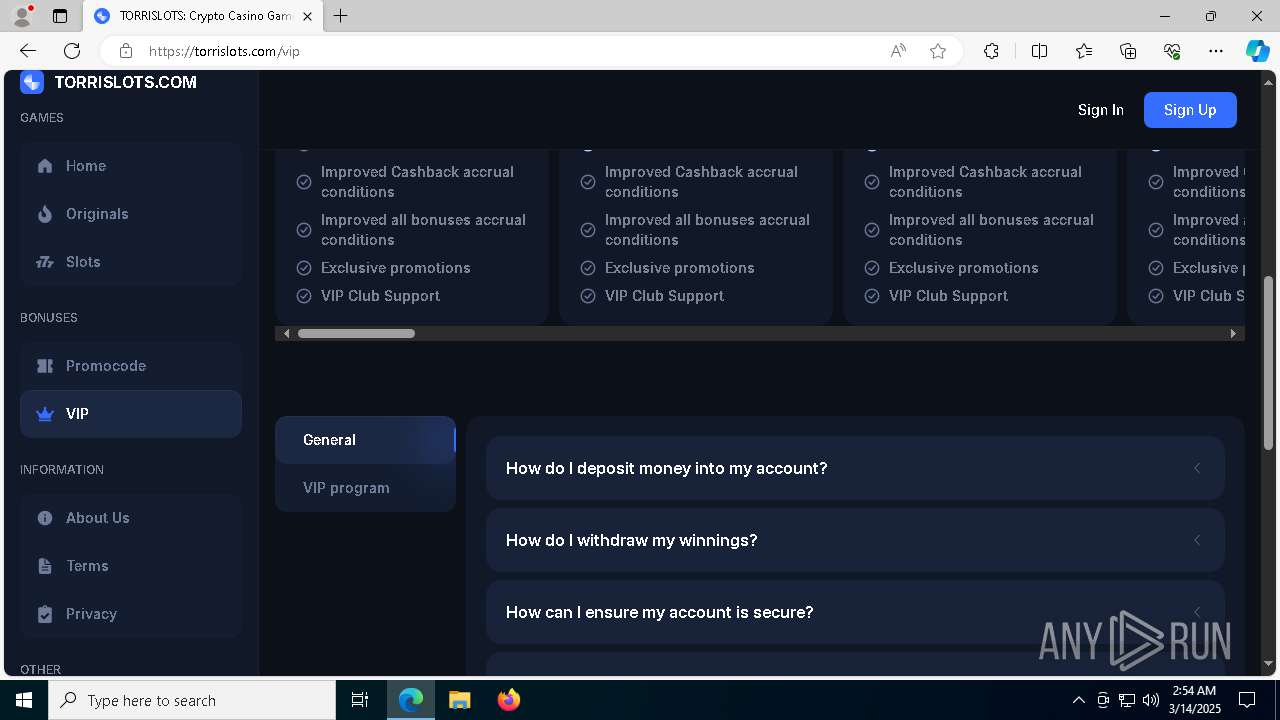Activate Read aloud icon in address bar
Image resolution: width=1280 pixels, height=720 pixels.
pyautogui.click(x=898, y=51)
